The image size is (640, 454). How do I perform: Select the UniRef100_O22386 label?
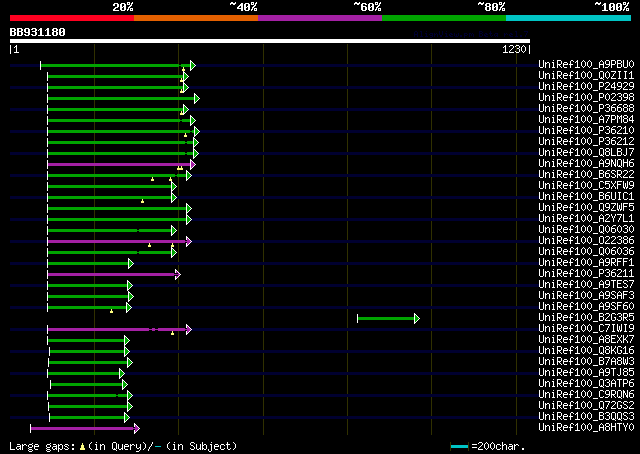(x=586, y=241)
